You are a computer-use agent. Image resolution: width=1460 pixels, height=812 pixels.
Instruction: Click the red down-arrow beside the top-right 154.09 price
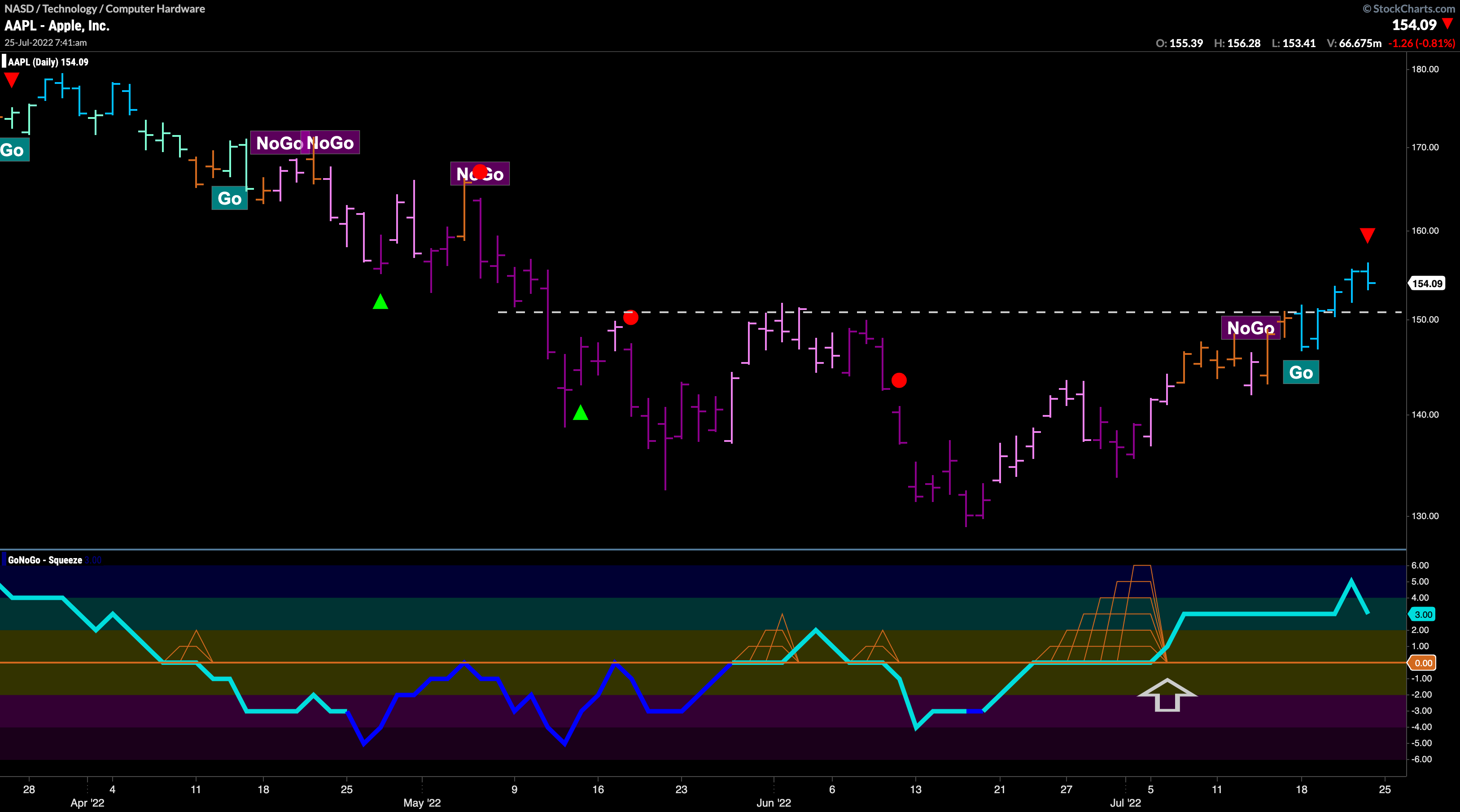[x=1447, y=24]
